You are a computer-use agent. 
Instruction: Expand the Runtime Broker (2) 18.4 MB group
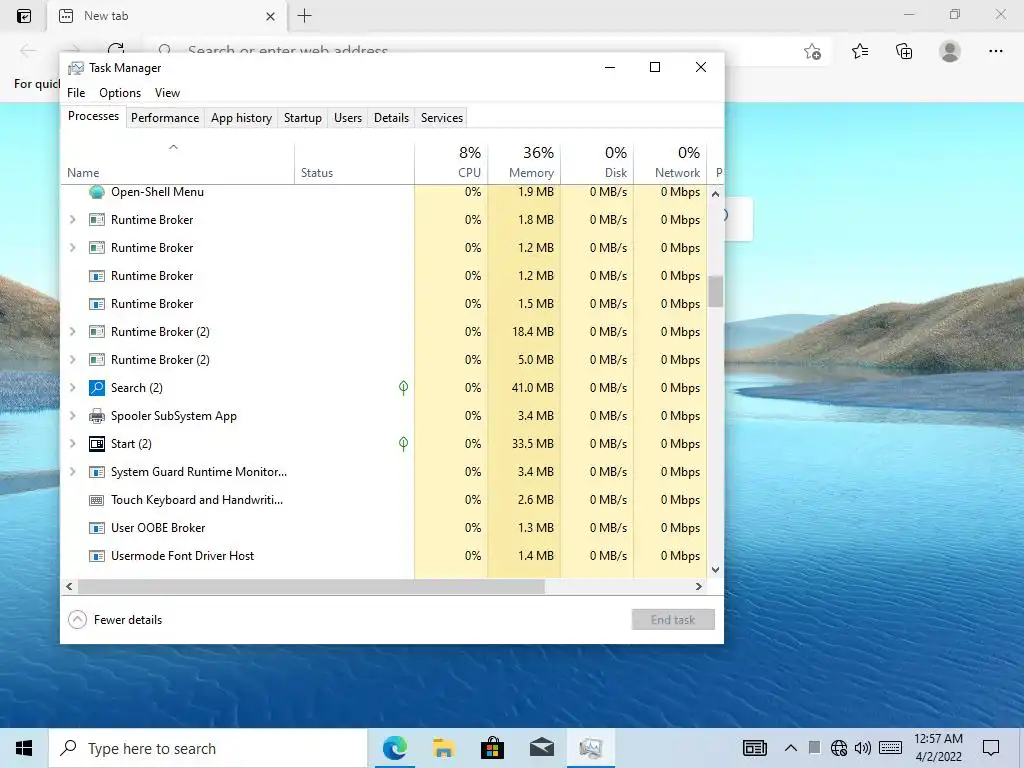pyautogui.click(x=72, y=332)
